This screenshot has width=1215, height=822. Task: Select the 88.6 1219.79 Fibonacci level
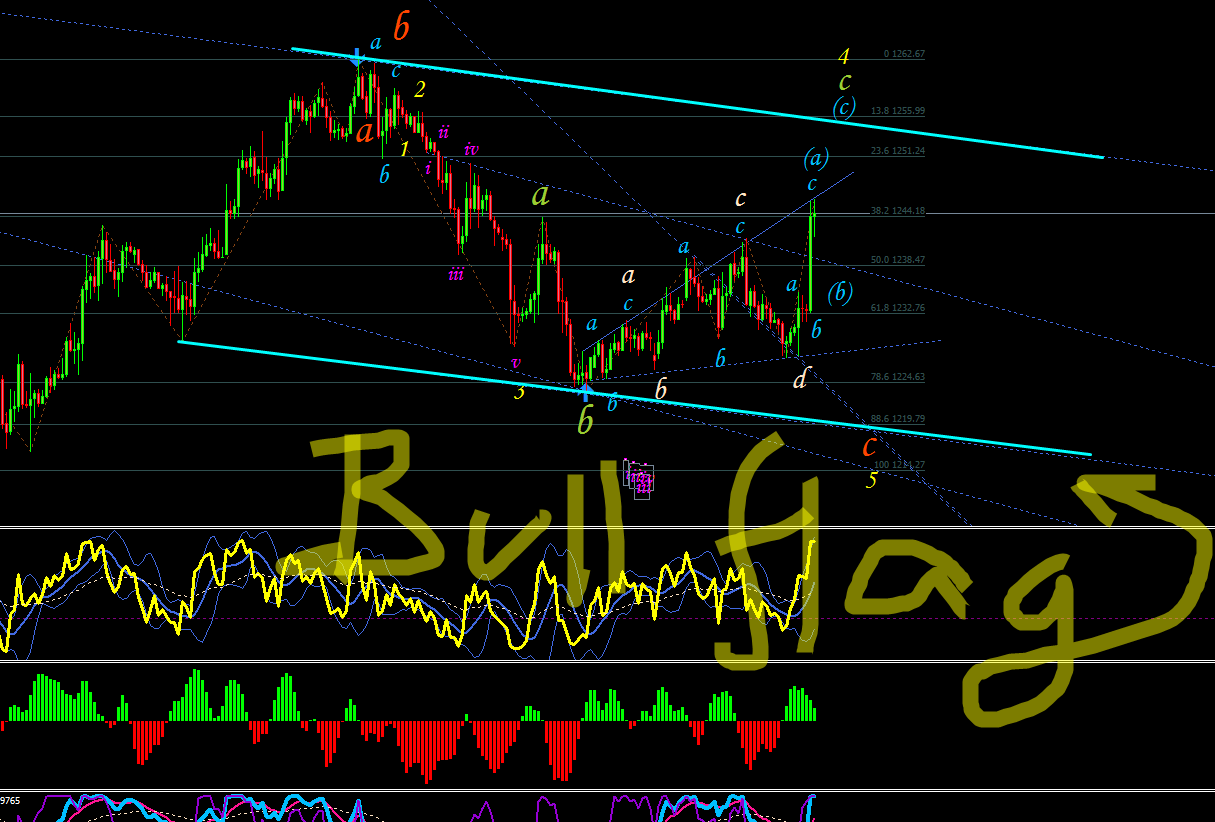pos(898,419)
